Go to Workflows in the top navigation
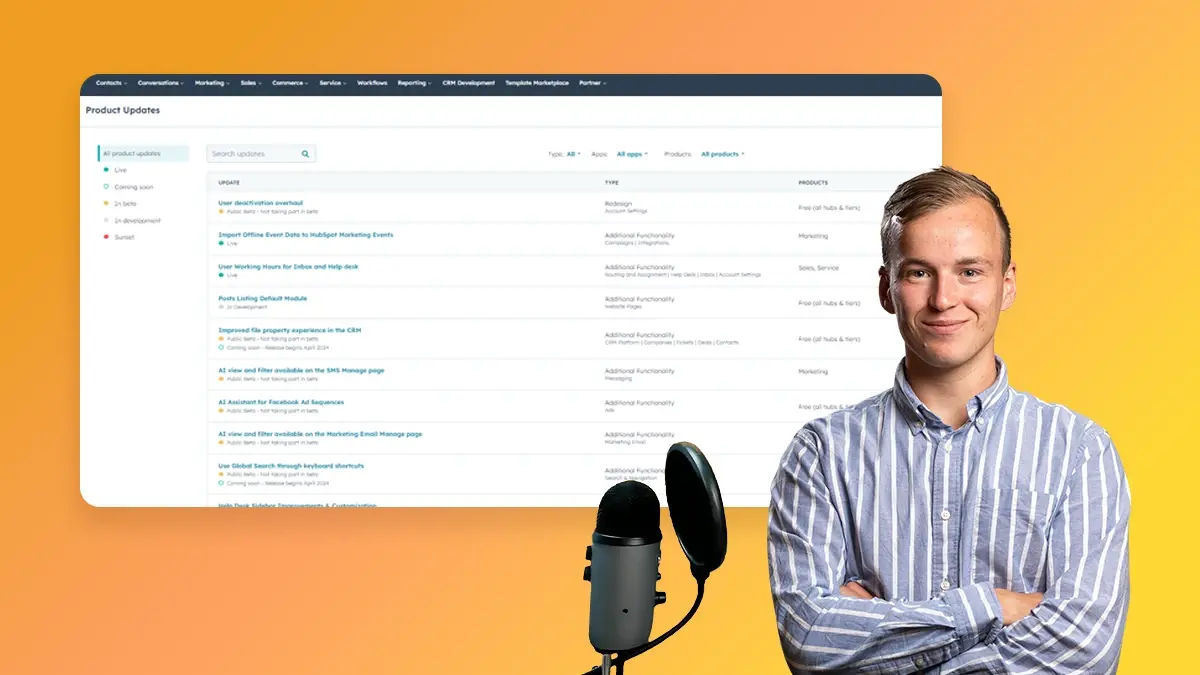This screenshot has width=1200, height=675. (x=372, y=83)
